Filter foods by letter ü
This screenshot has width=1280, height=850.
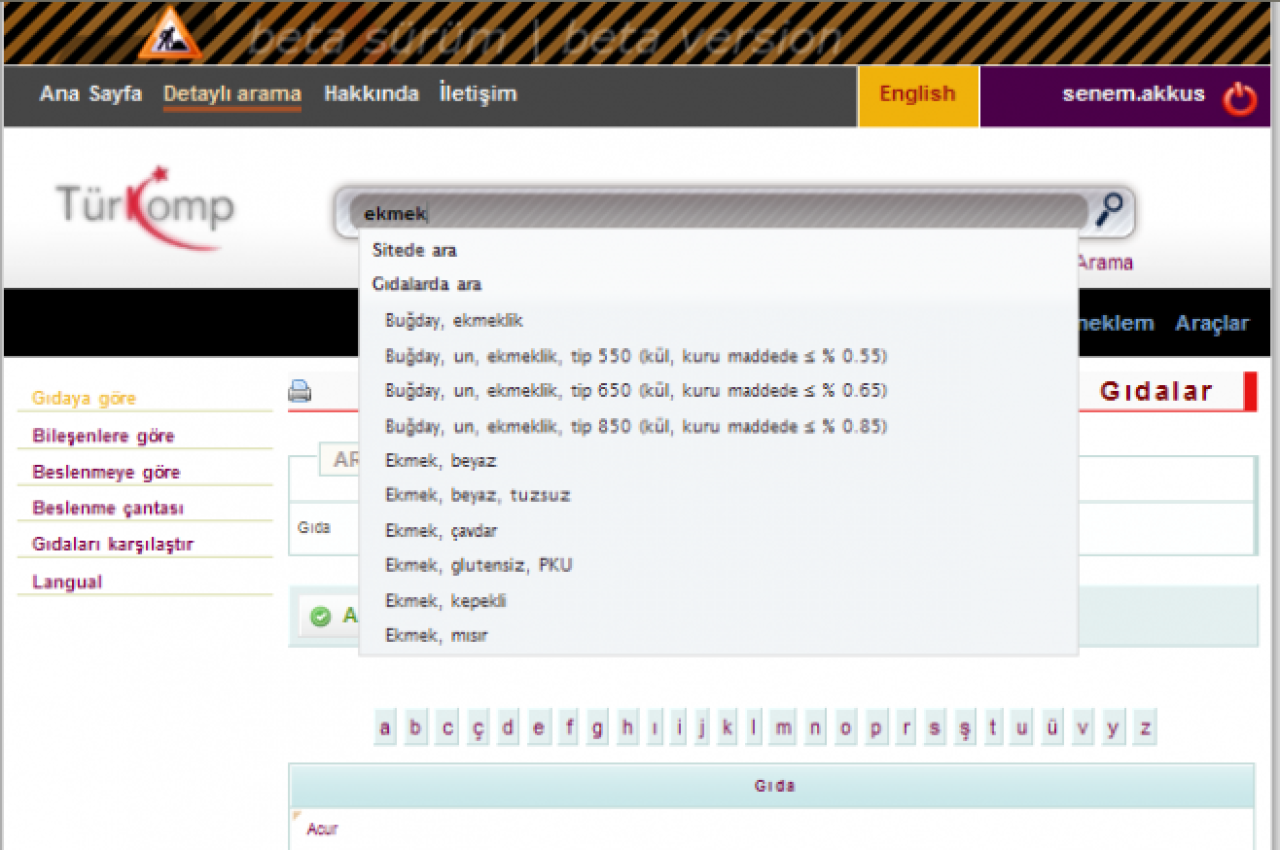tap(1051, 728)
